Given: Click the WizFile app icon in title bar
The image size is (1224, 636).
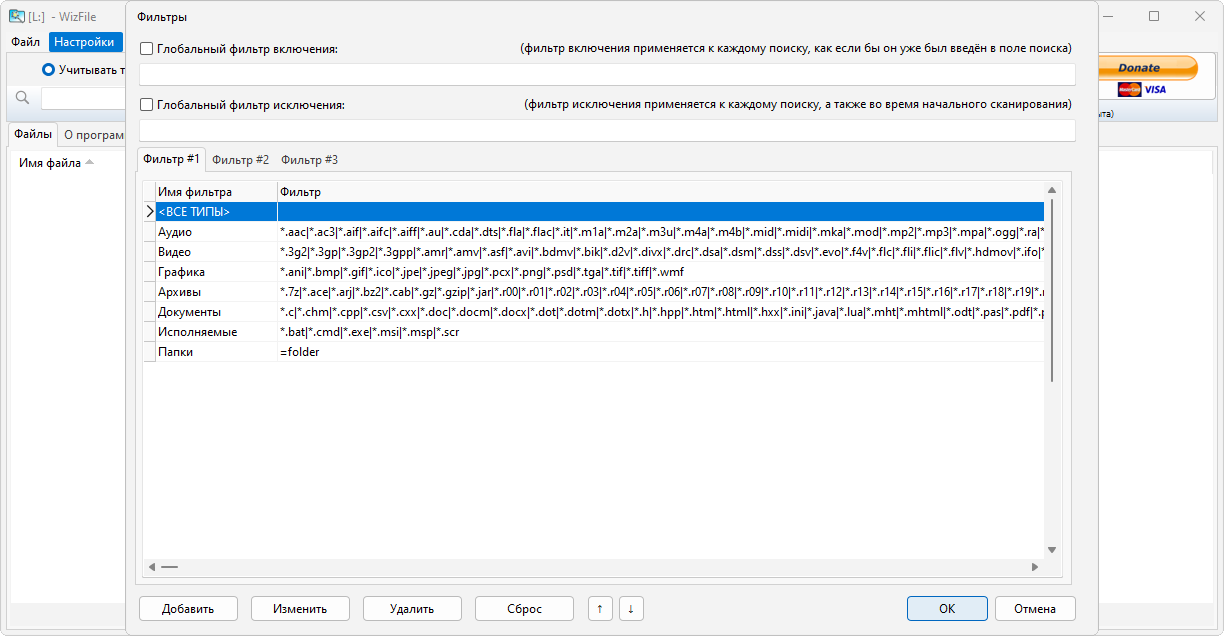Looking at the screenshot, I should [x=16, y=16].
